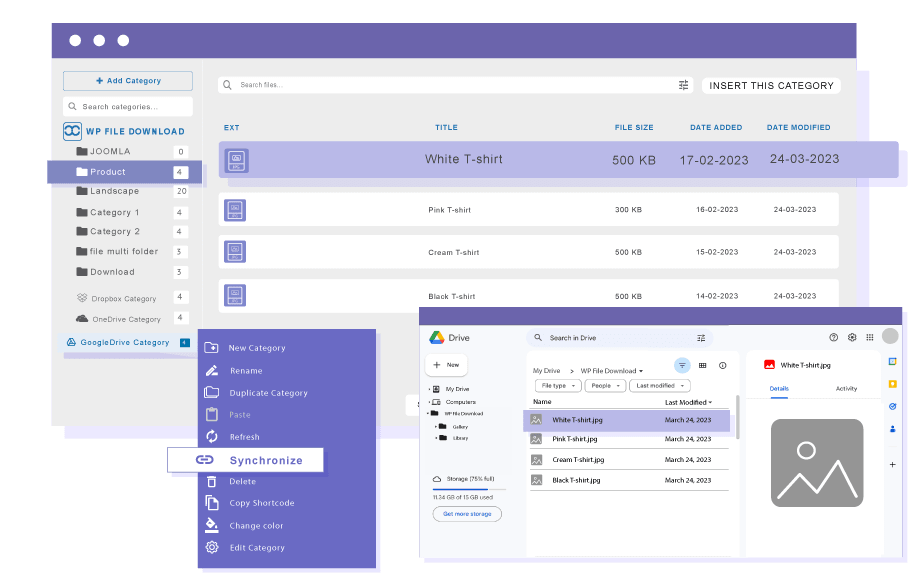The height and width of the screenshot is (585, 920).
Task: Click the Add Category button
Action: point(128,81)
